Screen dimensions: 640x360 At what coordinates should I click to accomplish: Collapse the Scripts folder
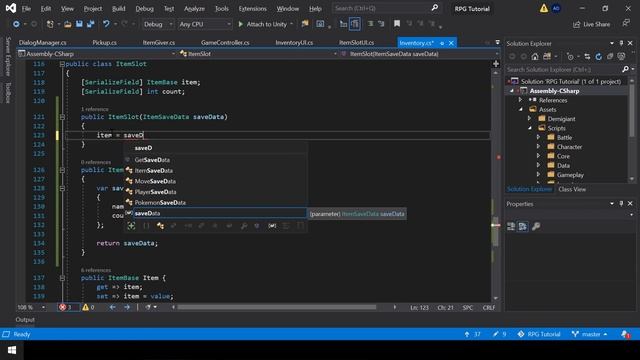[x=530, y=128]
